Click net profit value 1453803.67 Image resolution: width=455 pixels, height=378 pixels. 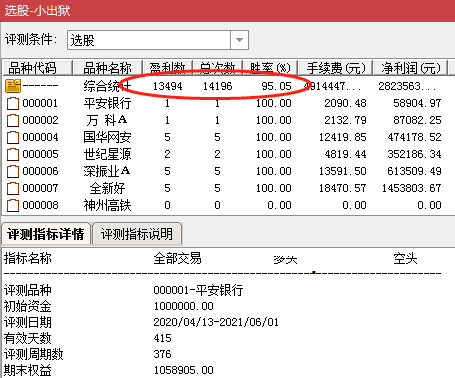pos(412,188)
